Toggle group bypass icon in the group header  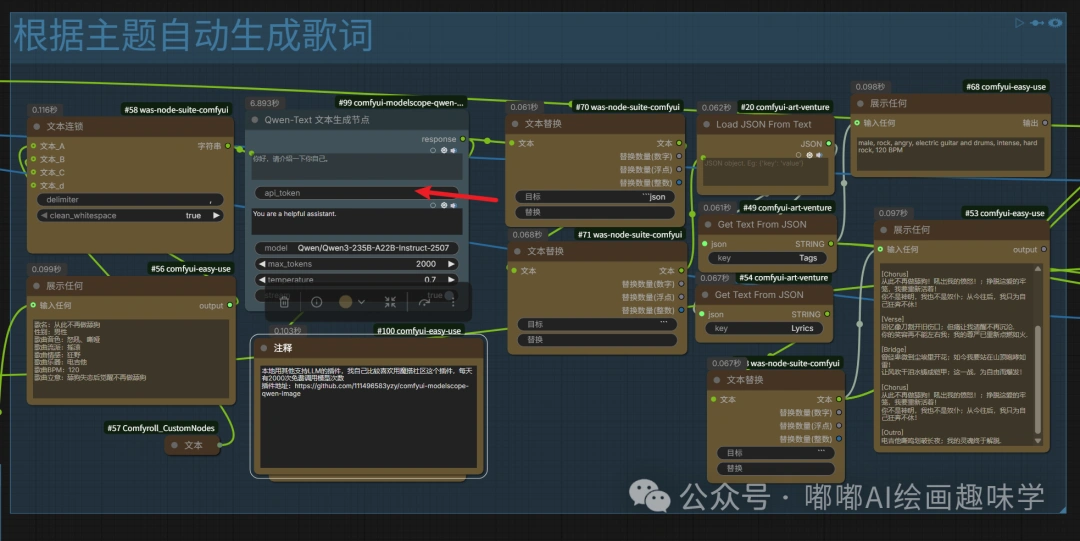pyautogui.click(x=1037, y=23)
